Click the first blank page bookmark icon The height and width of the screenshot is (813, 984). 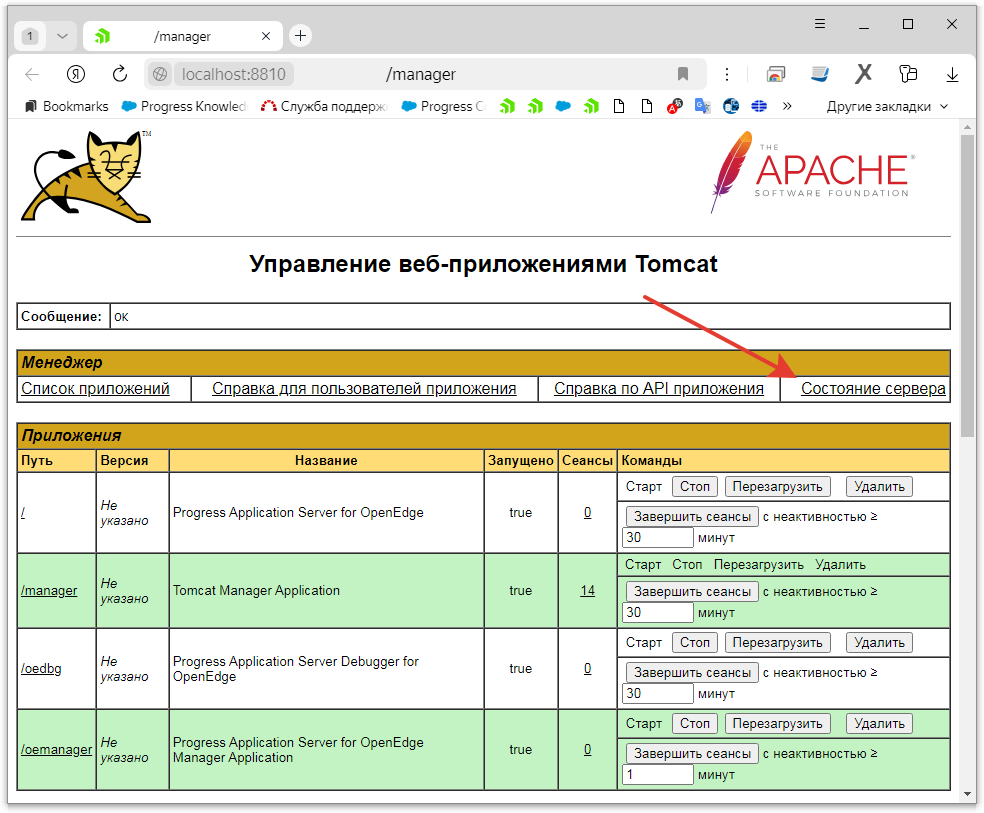(x=619, y=106)
